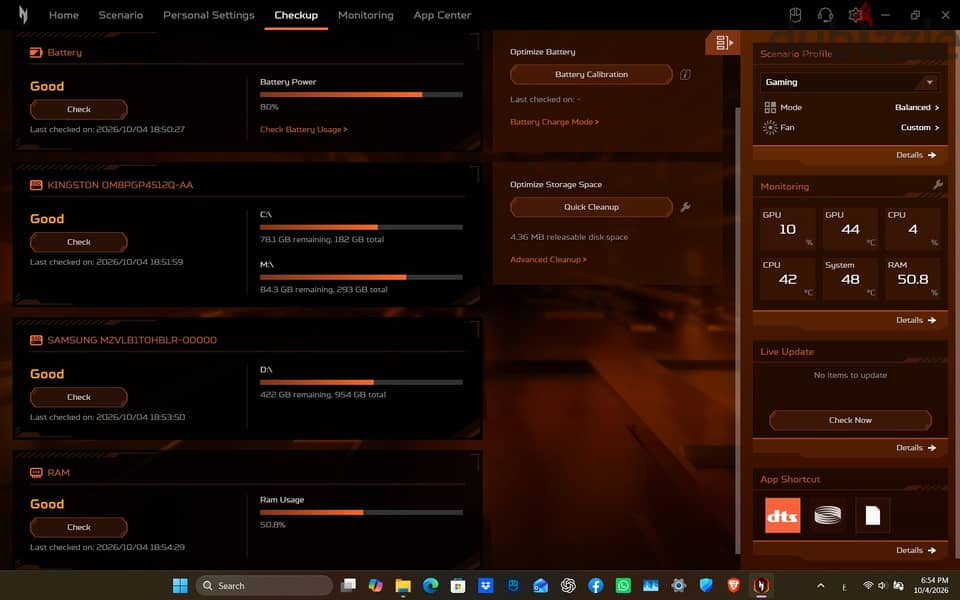Open Battery Charge Mode link
This screenshot has width=960, height=600.
[x=555, y=122]
